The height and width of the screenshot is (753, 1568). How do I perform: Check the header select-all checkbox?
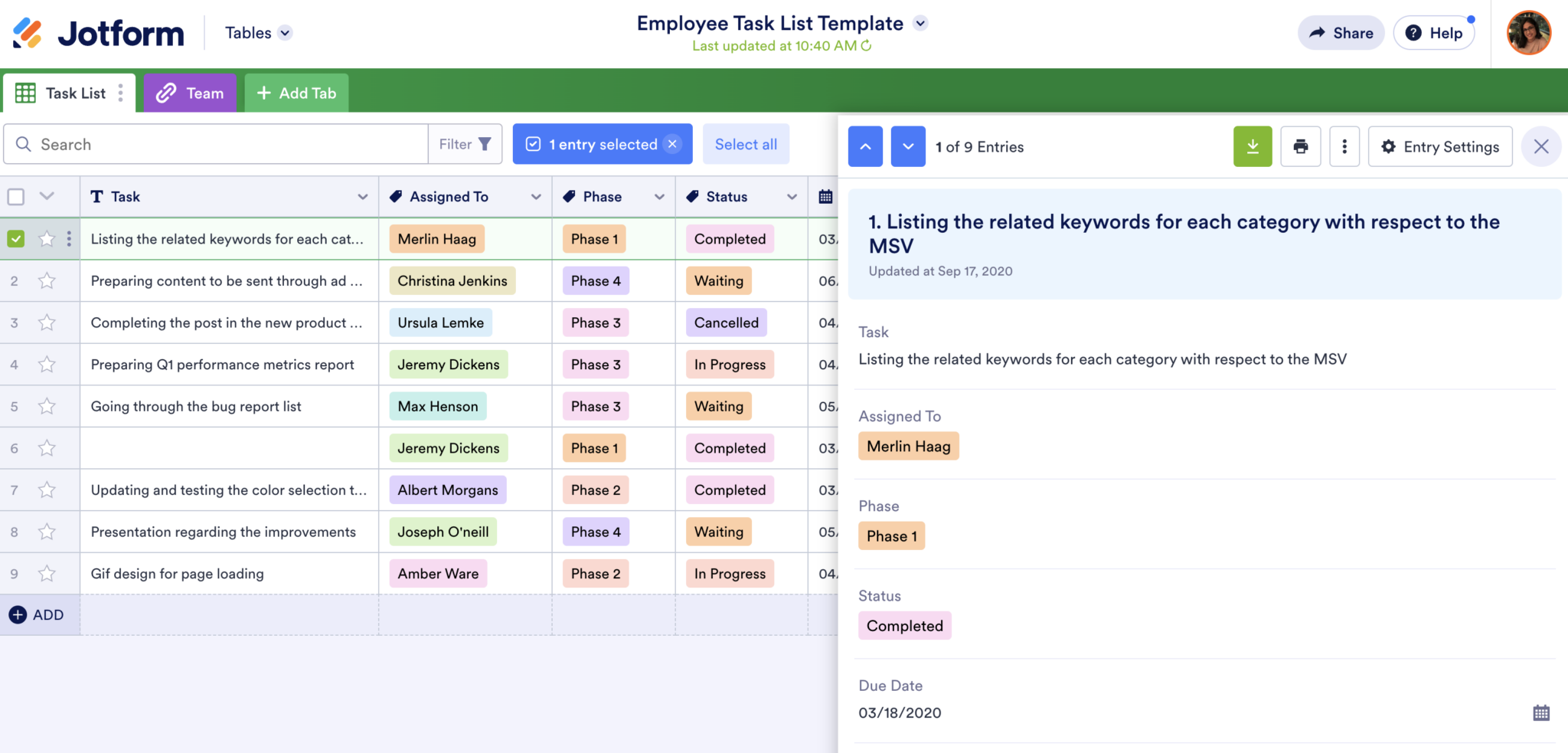coord(16,196)
